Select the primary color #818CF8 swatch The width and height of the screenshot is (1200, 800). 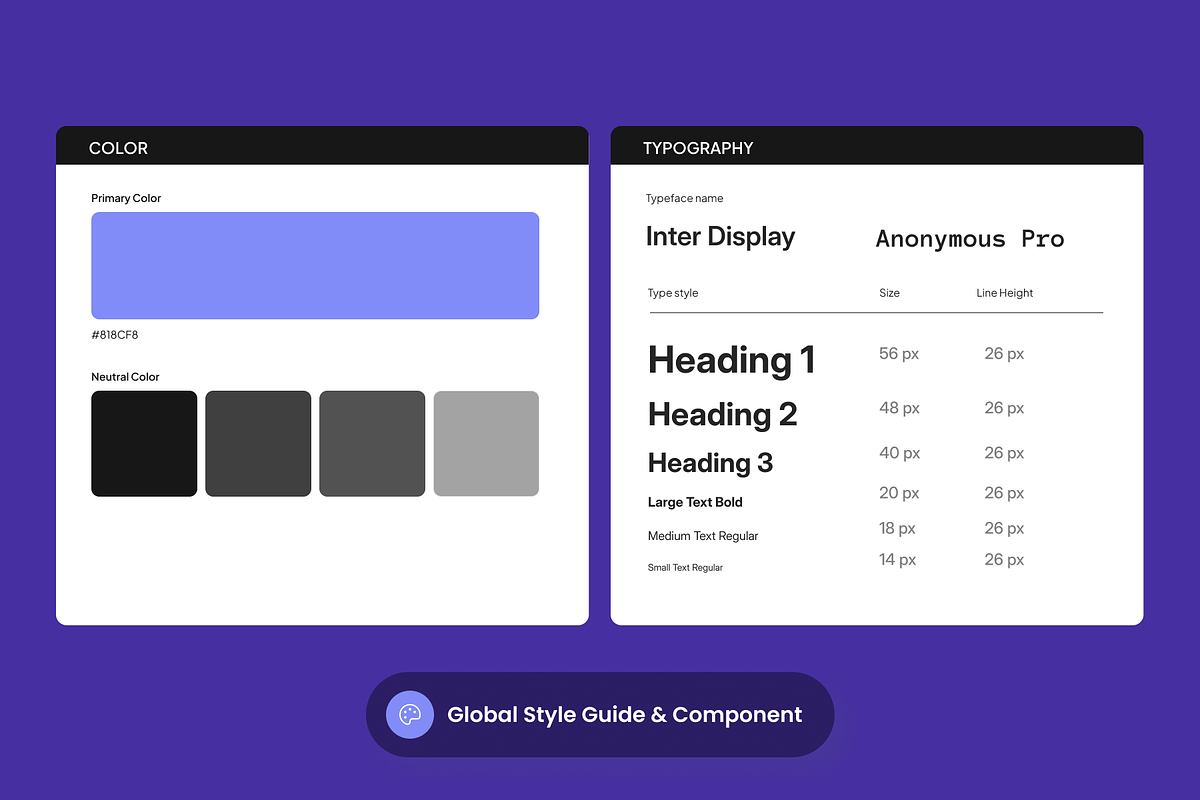point(315,265)
